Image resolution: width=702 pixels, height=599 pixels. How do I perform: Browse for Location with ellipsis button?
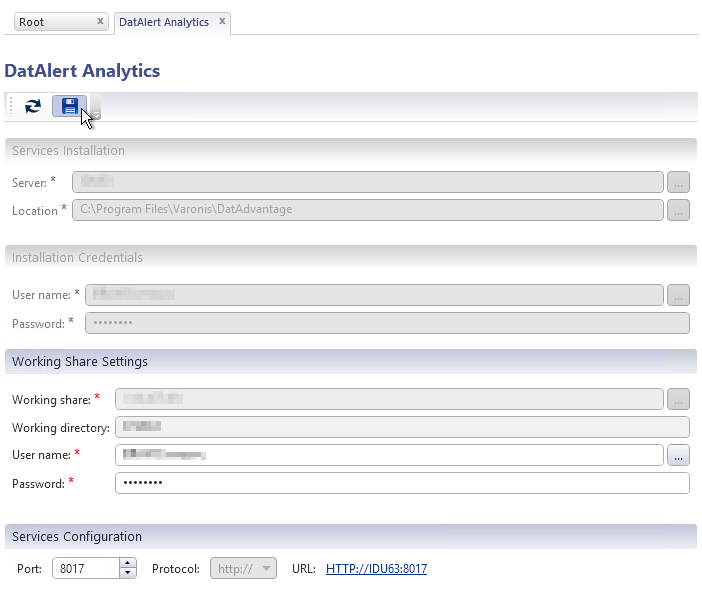tap(678, 210)
